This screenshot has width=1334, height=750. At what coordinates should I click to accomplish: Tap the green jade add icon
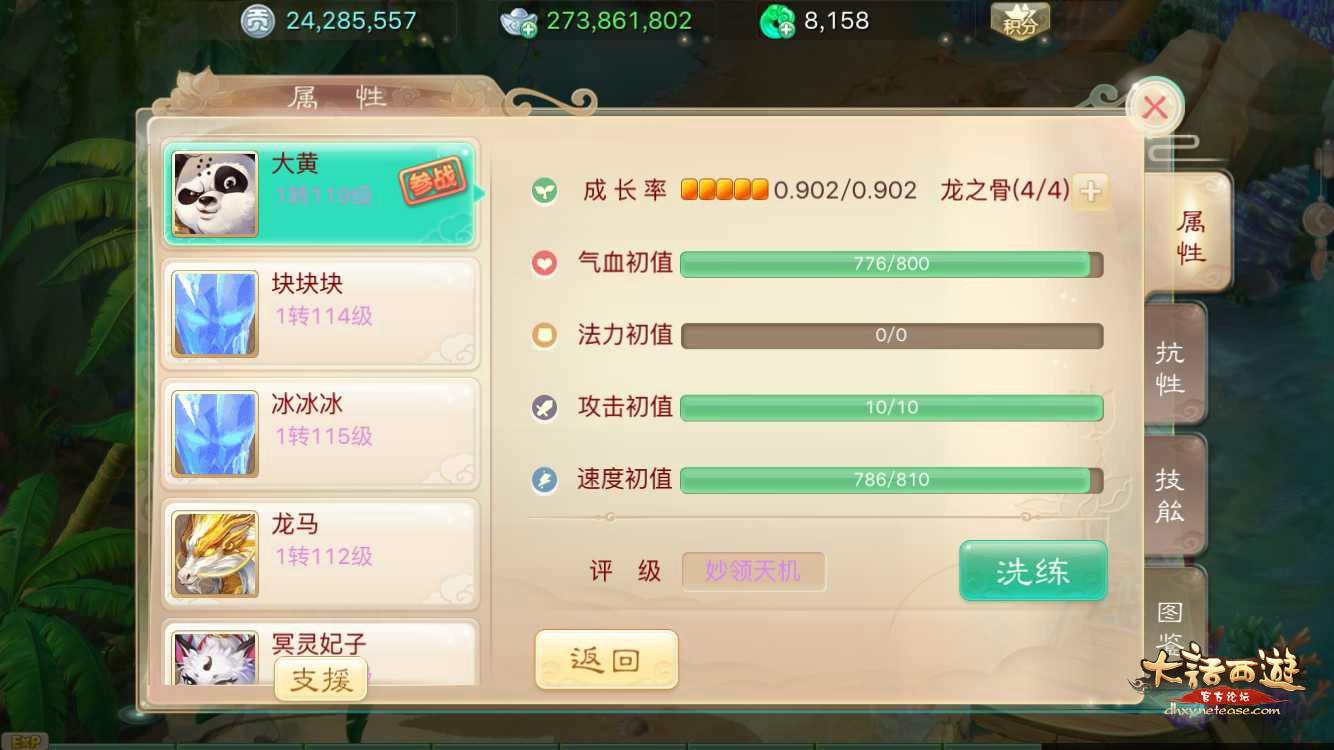[x=777, y=21]
